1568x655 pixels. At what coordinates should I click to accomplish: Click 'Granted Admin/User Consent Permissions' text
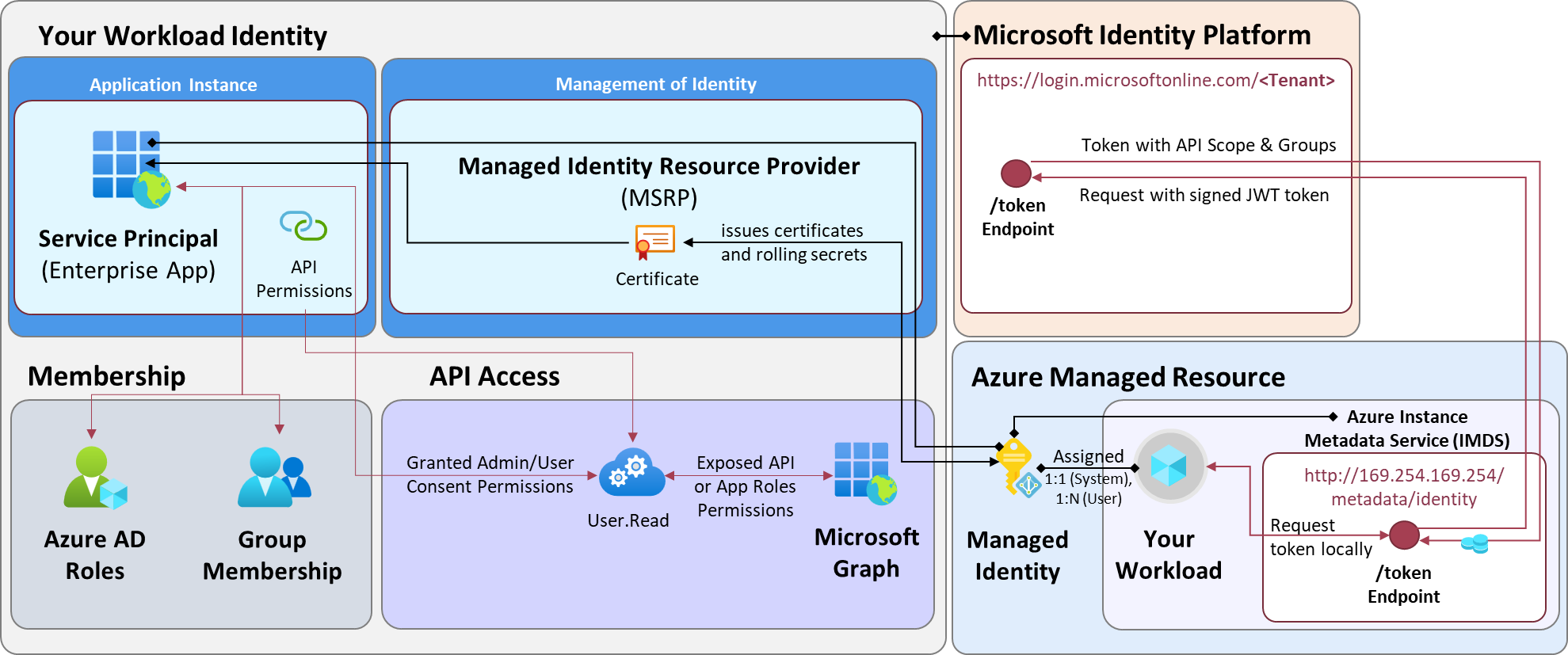tap(490, 474)
